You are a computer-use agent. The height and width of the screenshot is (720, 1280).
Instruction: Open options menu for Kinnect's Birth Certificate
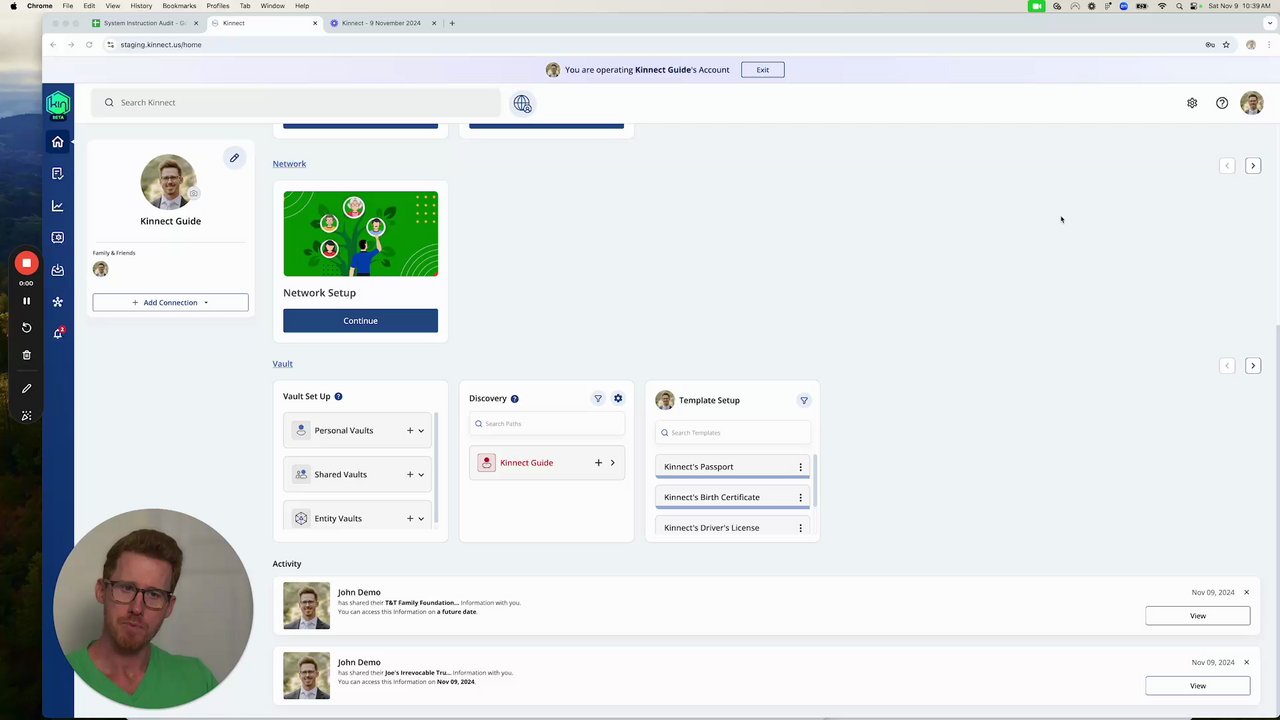[800, 497]
